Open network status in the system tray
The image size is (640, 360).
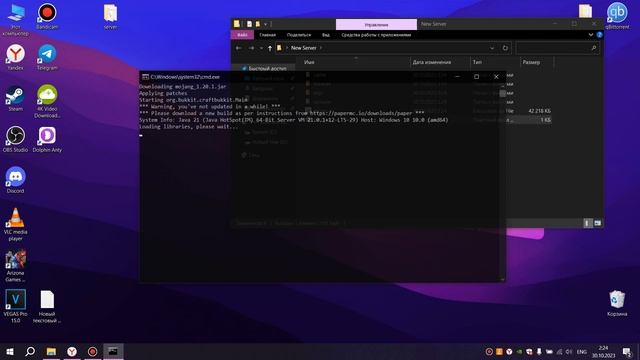tap(559, 351)
